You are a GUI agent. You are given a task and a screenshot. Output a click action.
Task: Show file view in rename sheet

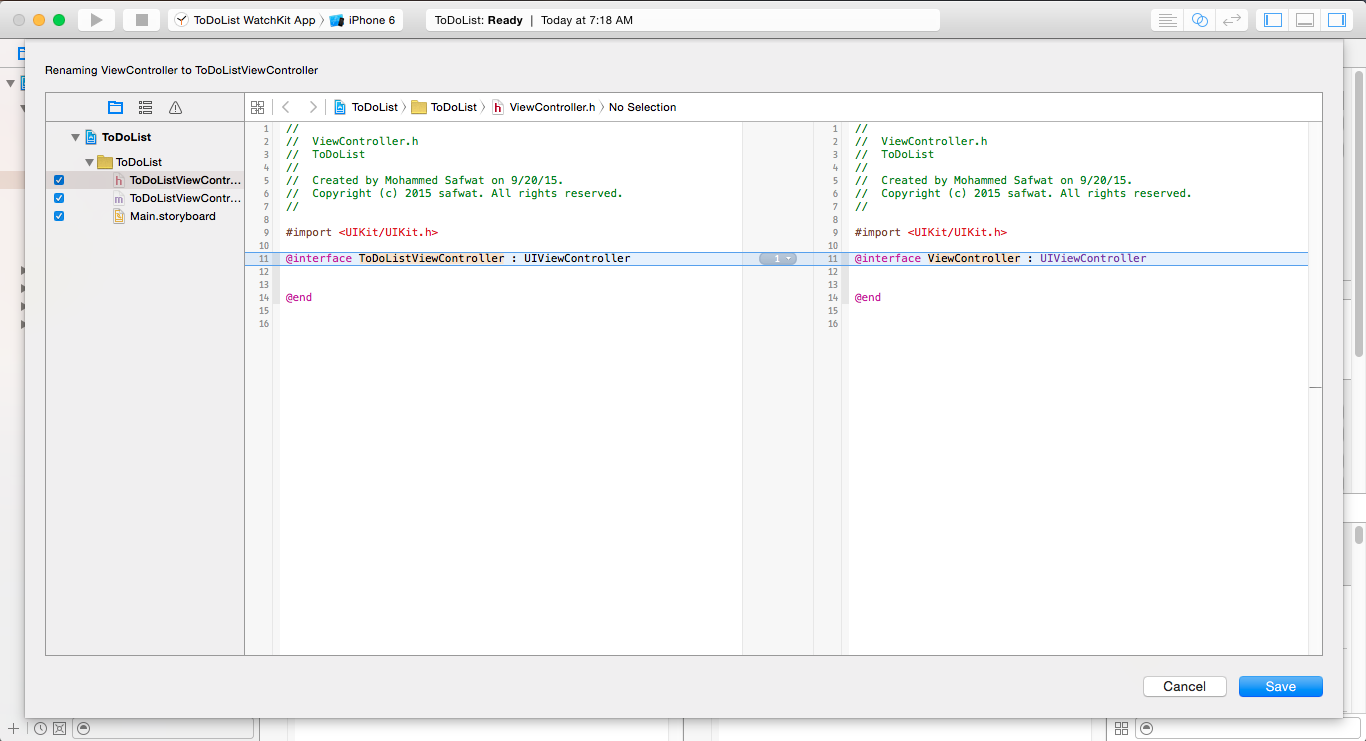click(116, 107)
